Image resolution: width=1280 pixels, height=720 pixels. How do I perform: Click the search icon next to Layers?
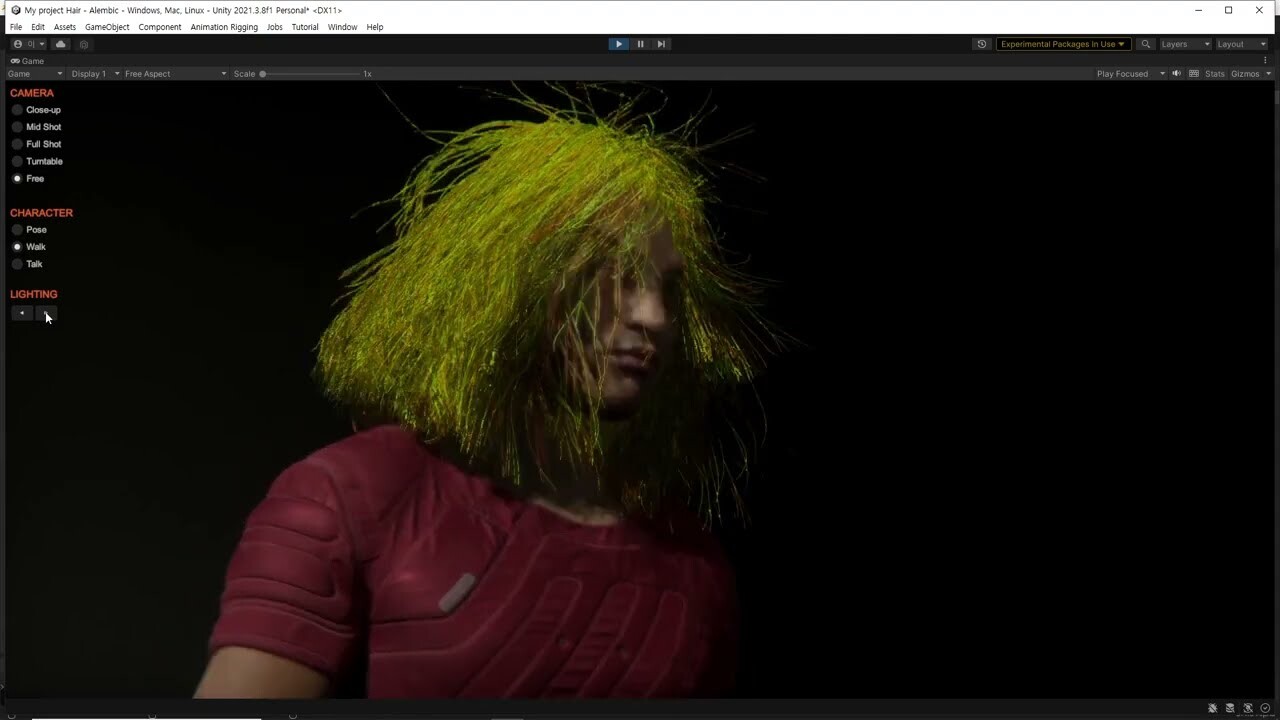click(x=1146, y=44)
